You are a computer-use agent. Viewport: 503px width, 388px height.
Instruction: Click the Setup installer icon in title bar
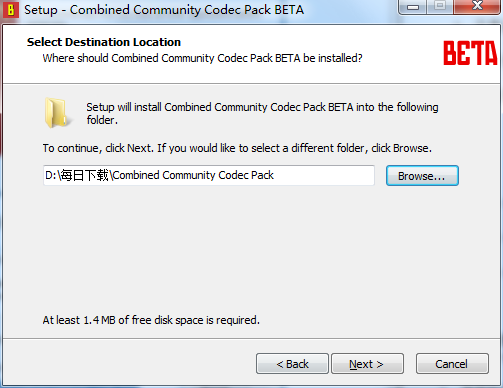pos(11,10)
